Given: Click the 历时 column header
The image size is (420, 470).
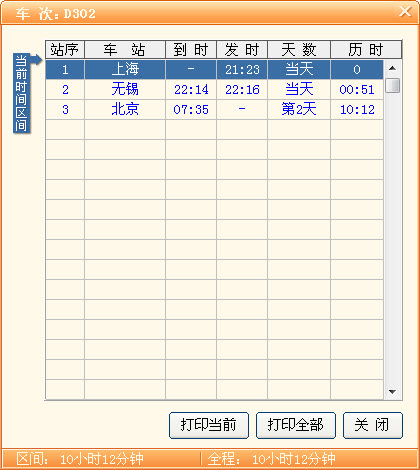Looking at the screenshot, I should point(366,50).
